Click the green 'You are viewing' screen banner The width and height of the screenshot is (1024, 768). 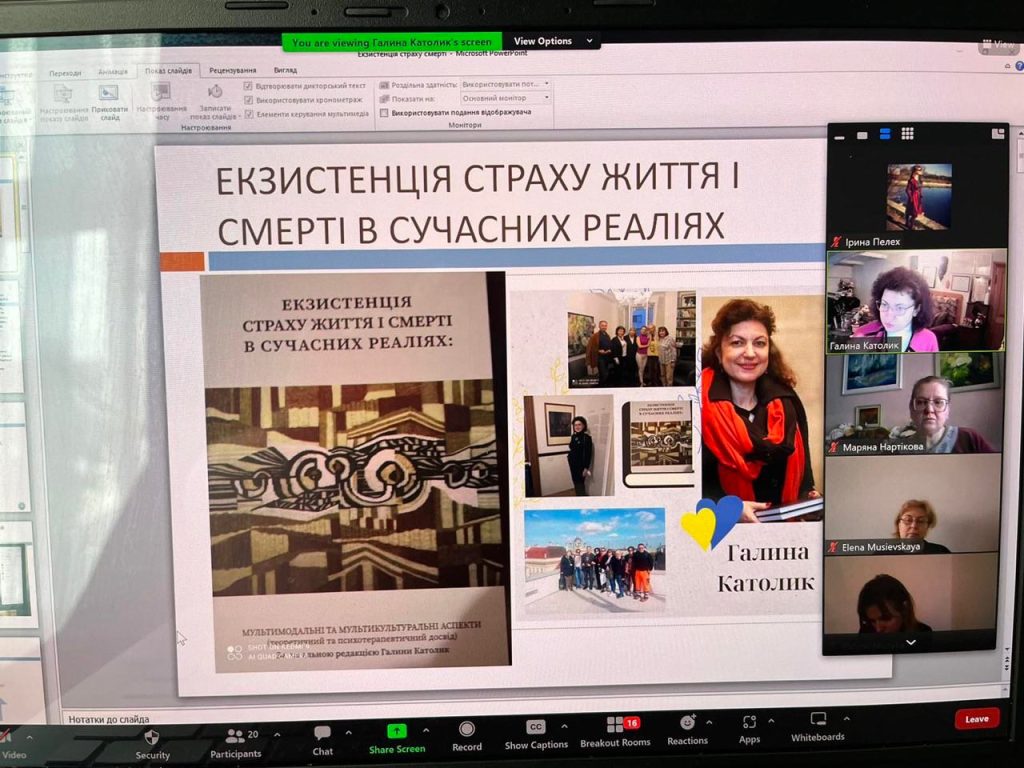tap(392, 42)
